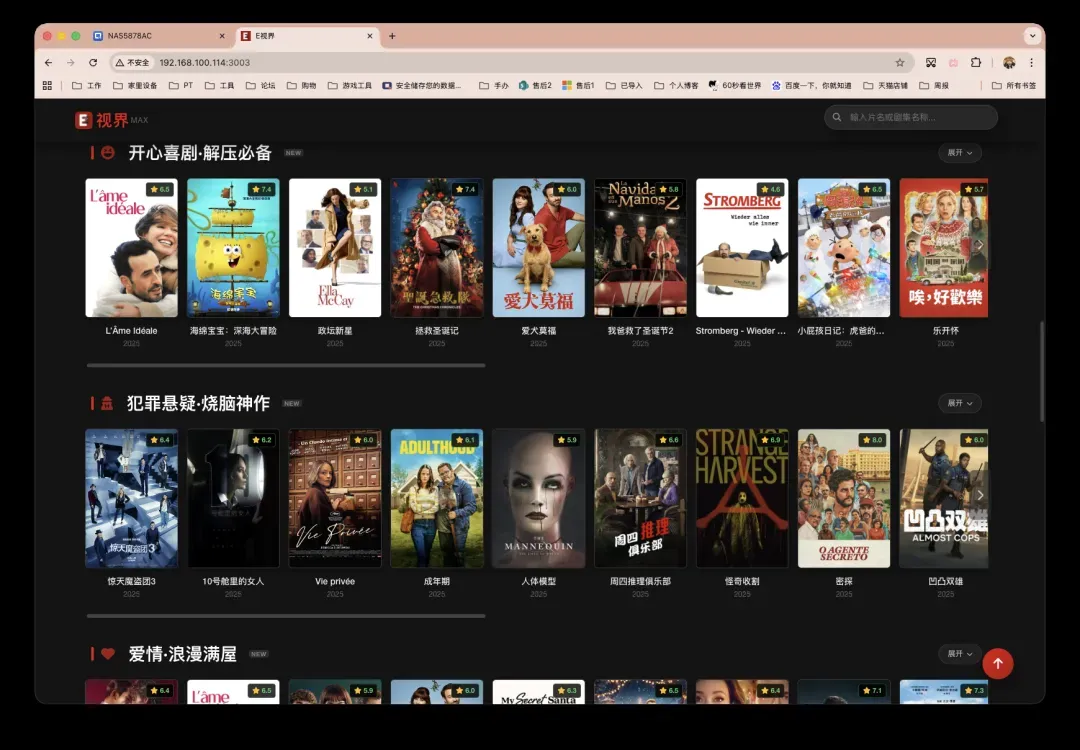Open the 工作 bookmarks folder

[87, 85]
